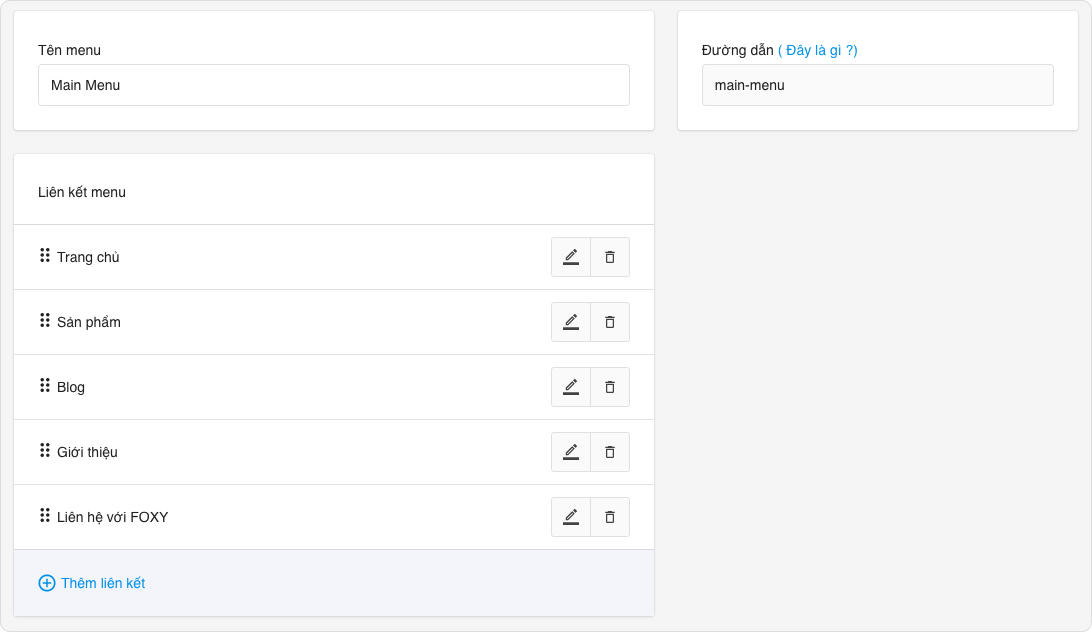This screenshot has height=632, width=1092.
Task: Click the plus icon next to Thêm liên kết
Action: [47, 583]
